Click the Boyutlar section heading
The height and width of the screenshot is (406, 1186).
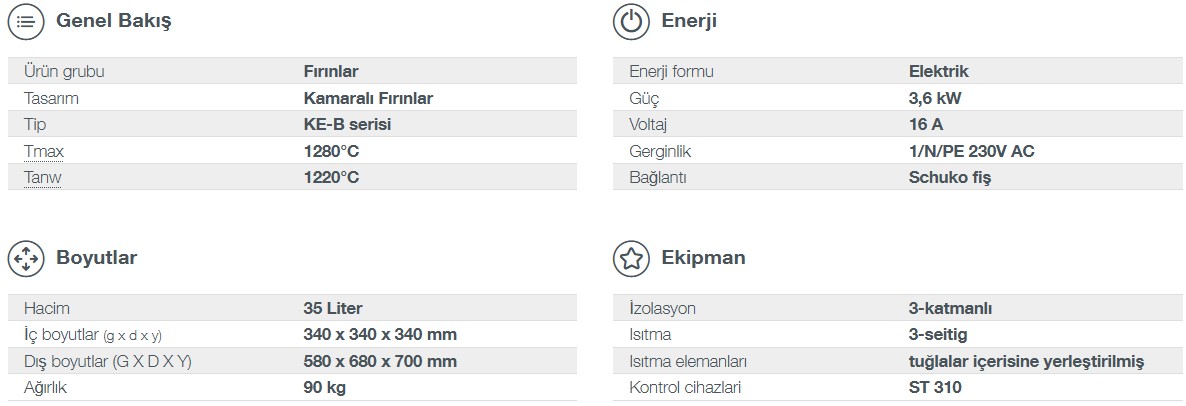coord(97,258)
